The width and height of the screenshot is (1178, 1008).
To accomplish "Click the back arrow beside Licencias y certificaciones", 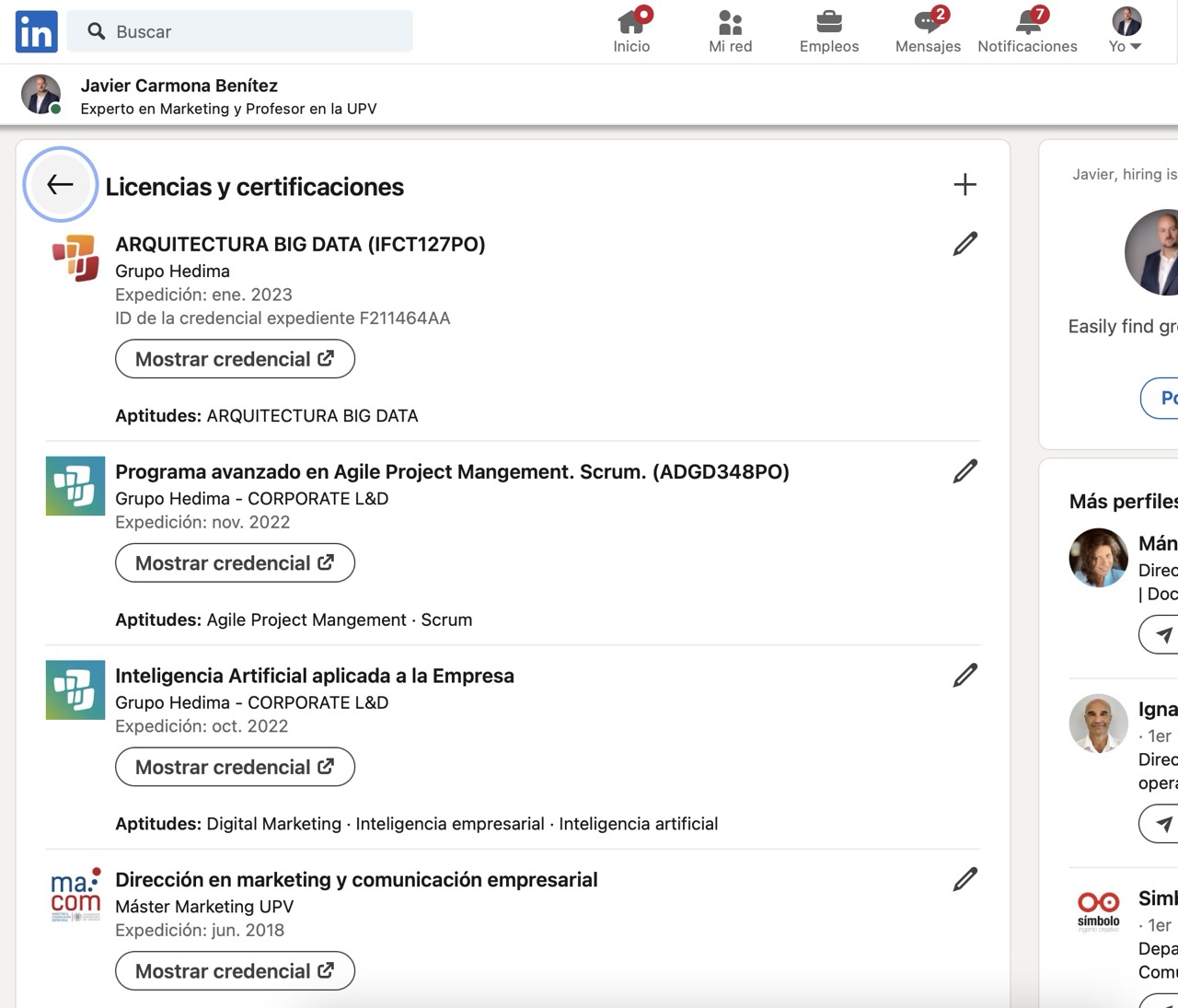I will coord(61,185).
